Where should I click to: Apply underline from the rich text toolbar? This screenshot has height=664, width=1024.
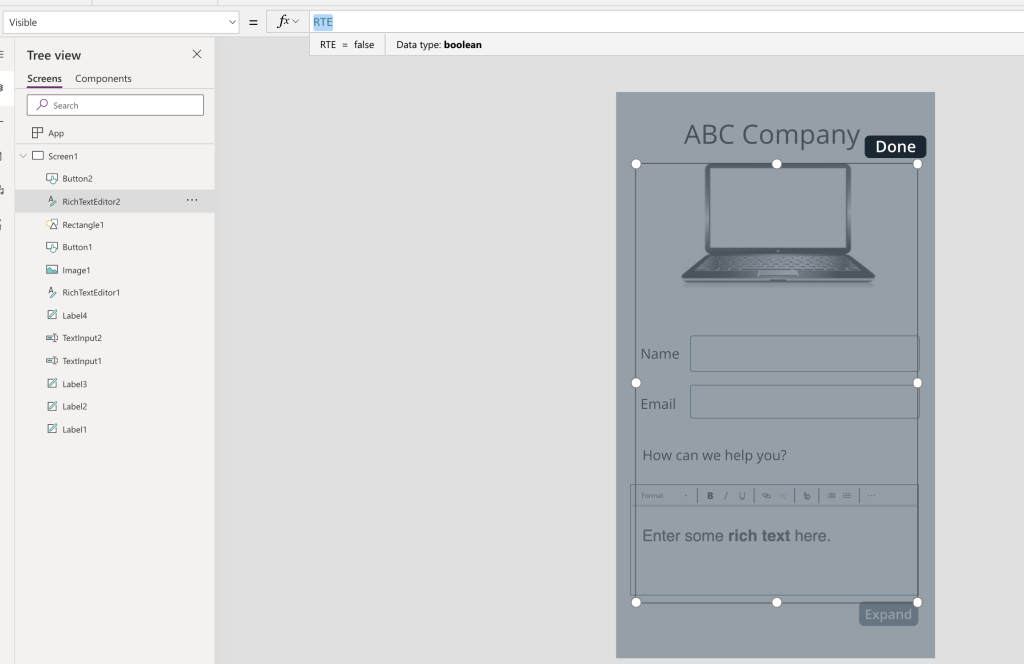point(742,496)
